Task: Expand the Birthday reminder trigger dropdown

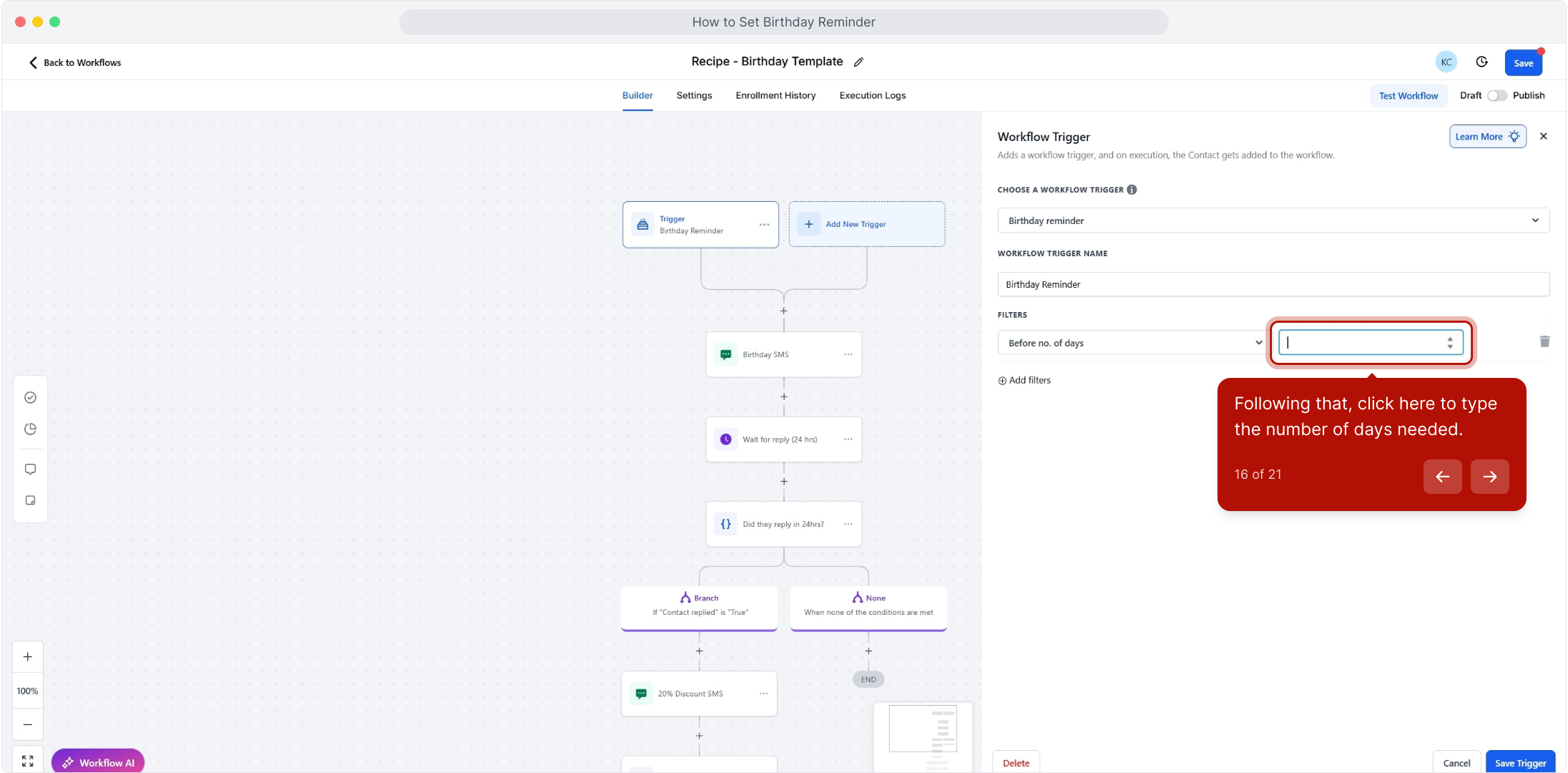Action: point(1273,220)
